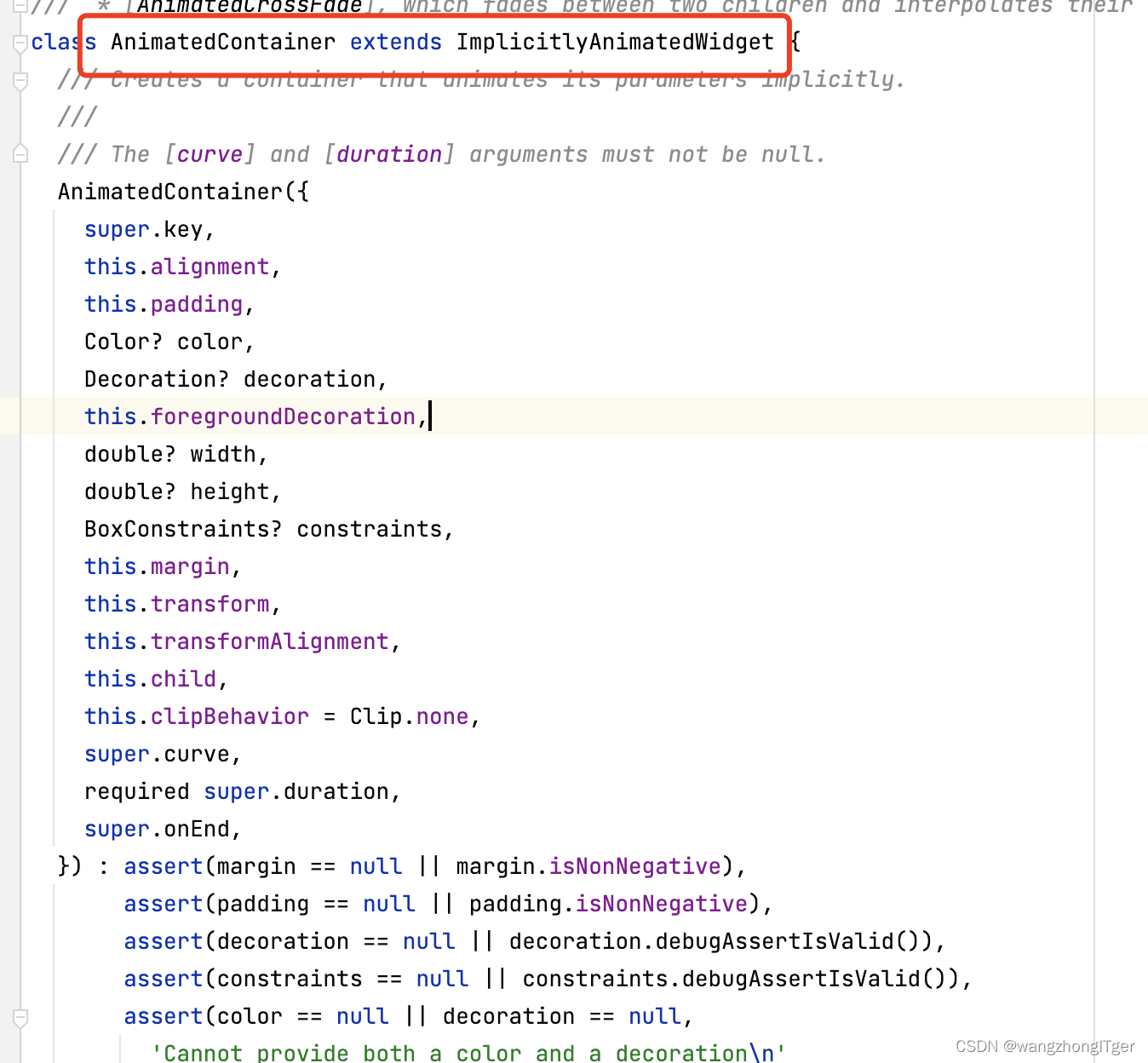Viewport: 1148px width, 1063px height.
Task: Place the cursor on super.key
Action: 145,228
